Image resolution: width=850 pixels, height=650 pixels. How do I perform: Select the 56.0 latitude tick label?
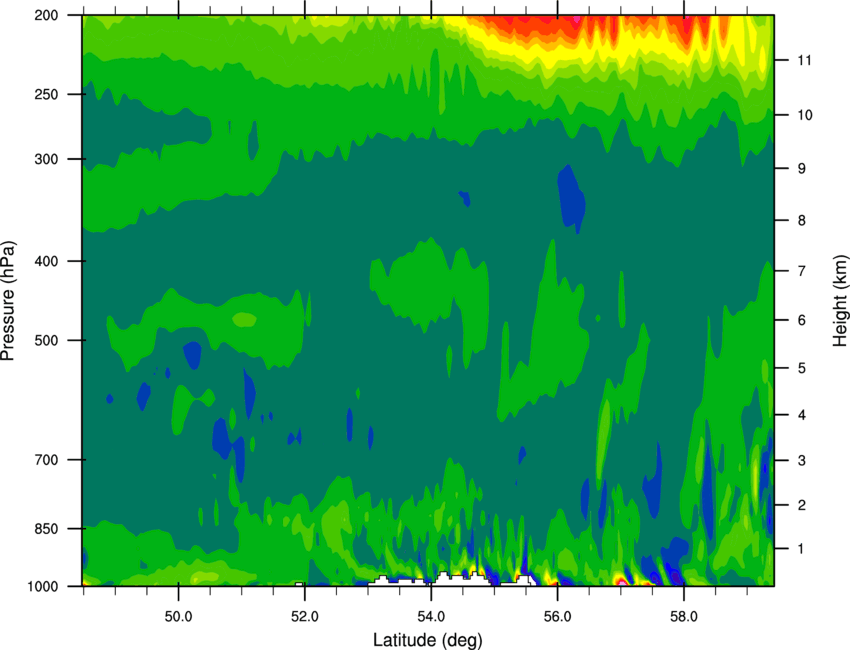pyautogui.click(x=557, y=613)
